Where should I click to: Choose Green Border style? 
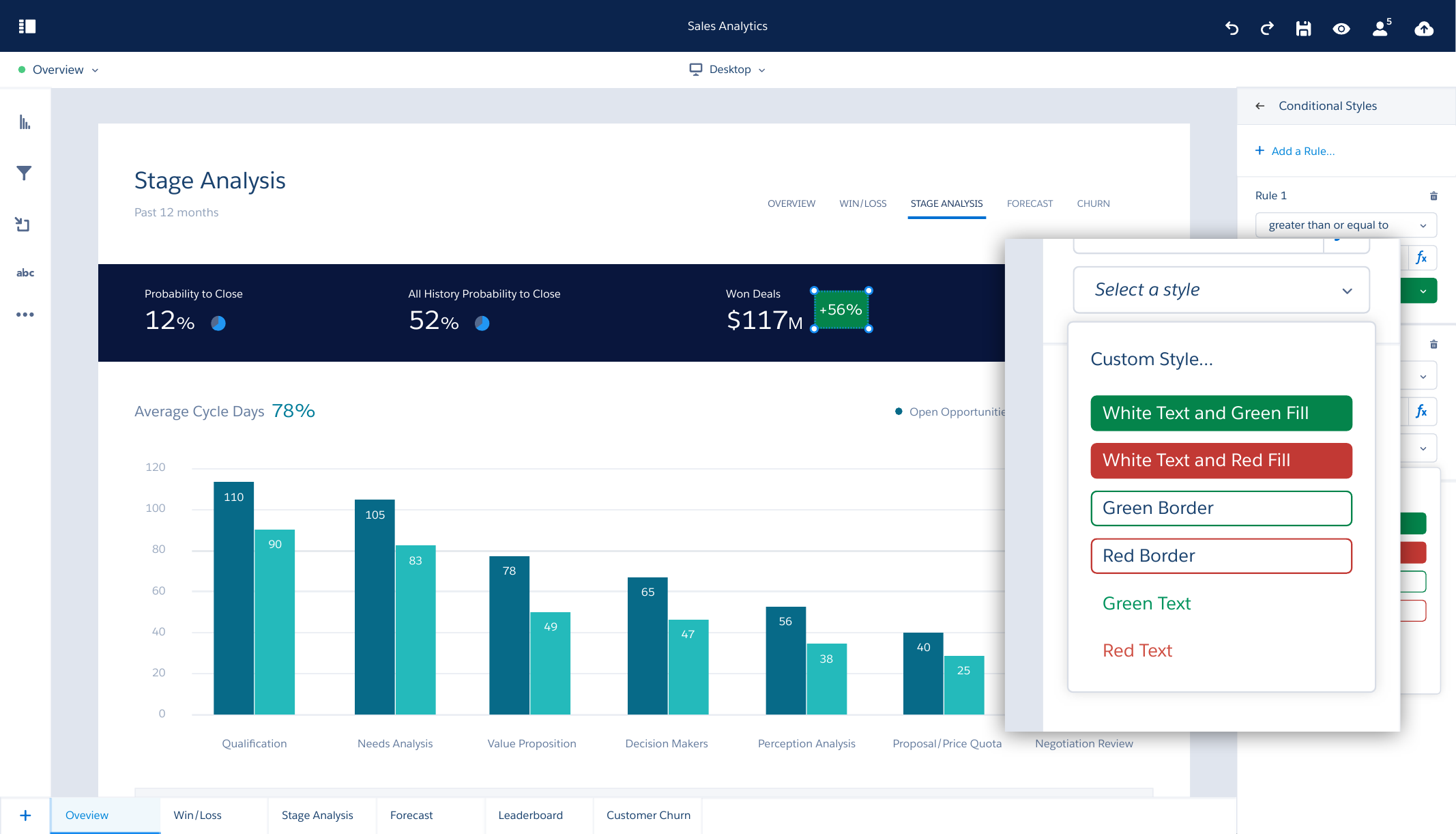pyautogui.click(x=1221, y=508)
